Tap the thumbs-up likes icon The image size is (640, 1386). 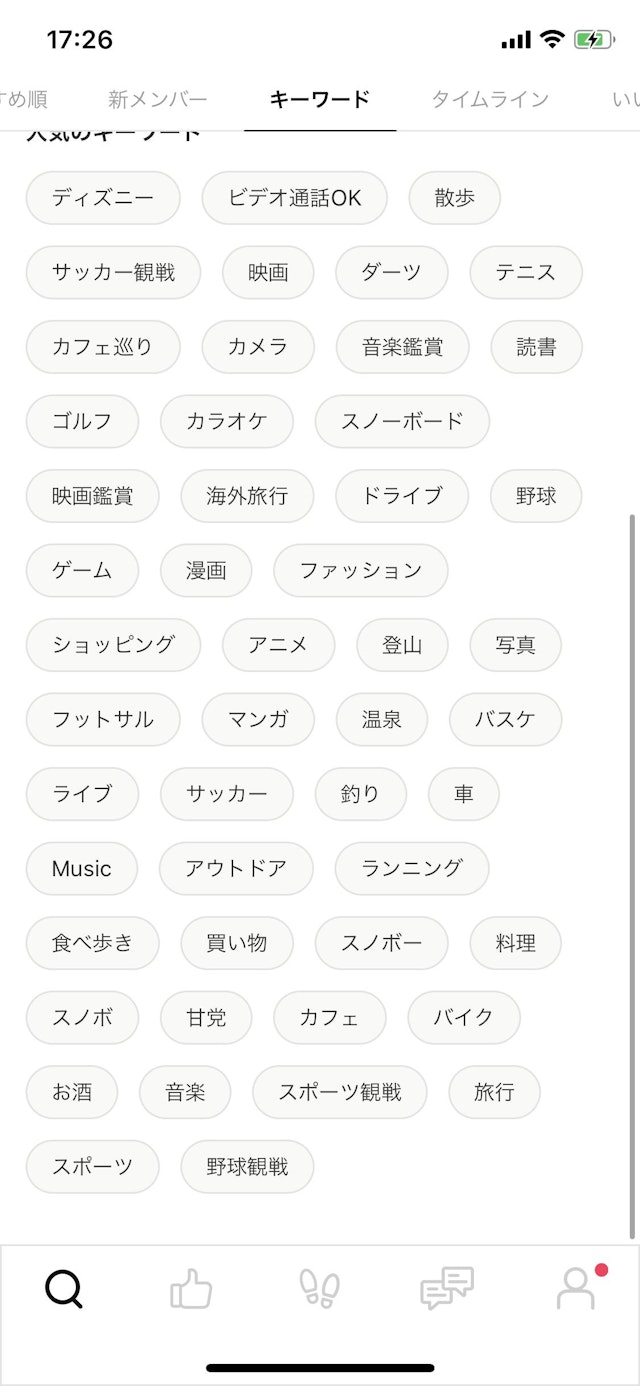pos(192,1290)
